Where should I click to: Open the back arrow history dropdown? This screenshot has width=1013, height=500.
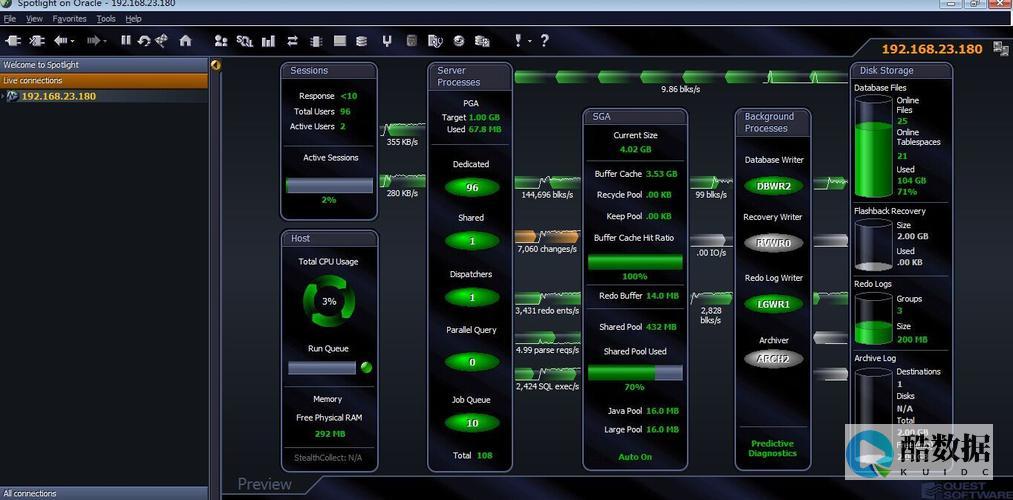pos(72,41)
